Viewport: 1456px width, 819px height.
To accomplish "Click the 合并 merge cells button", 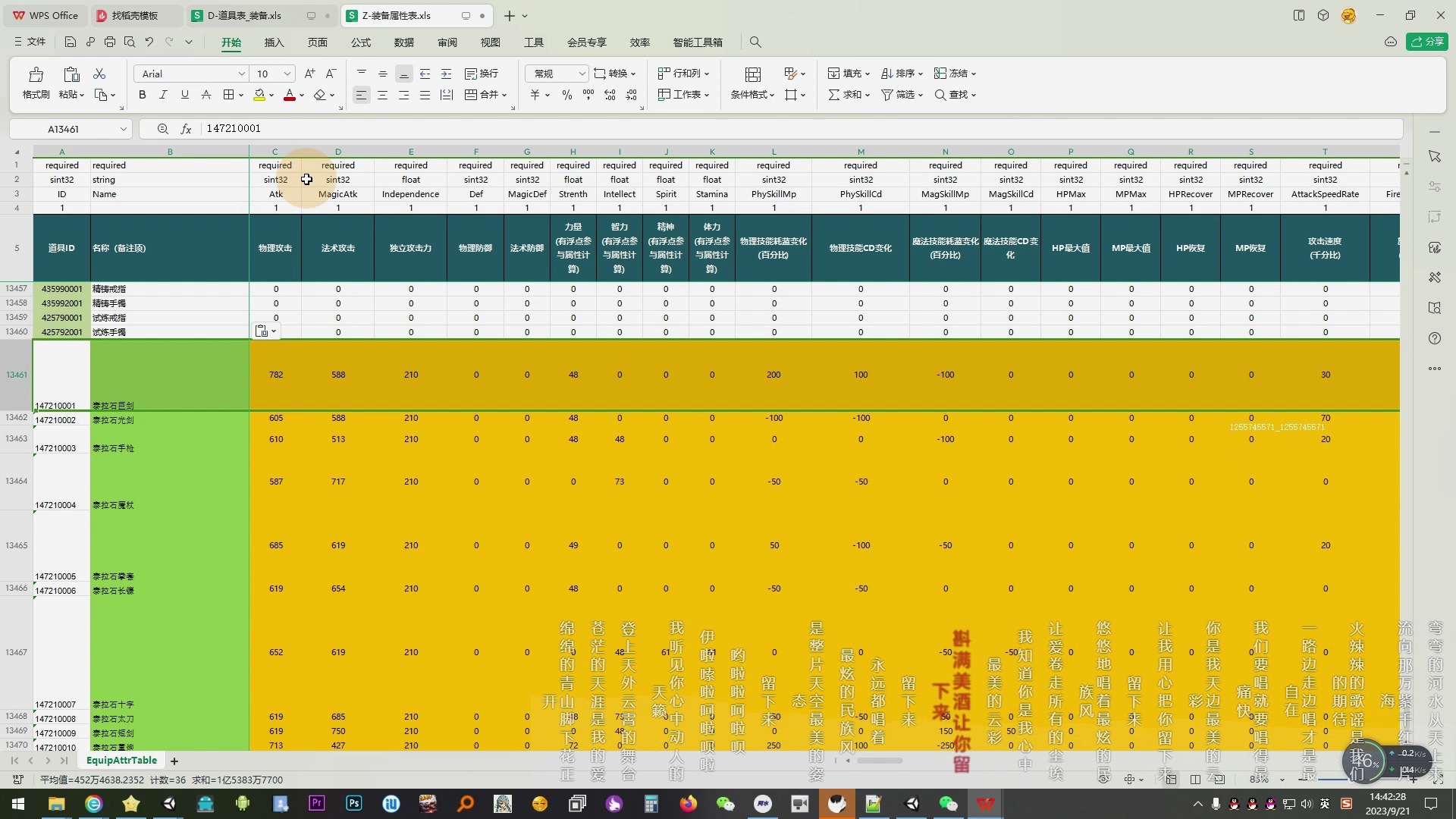I will (483, 95).
